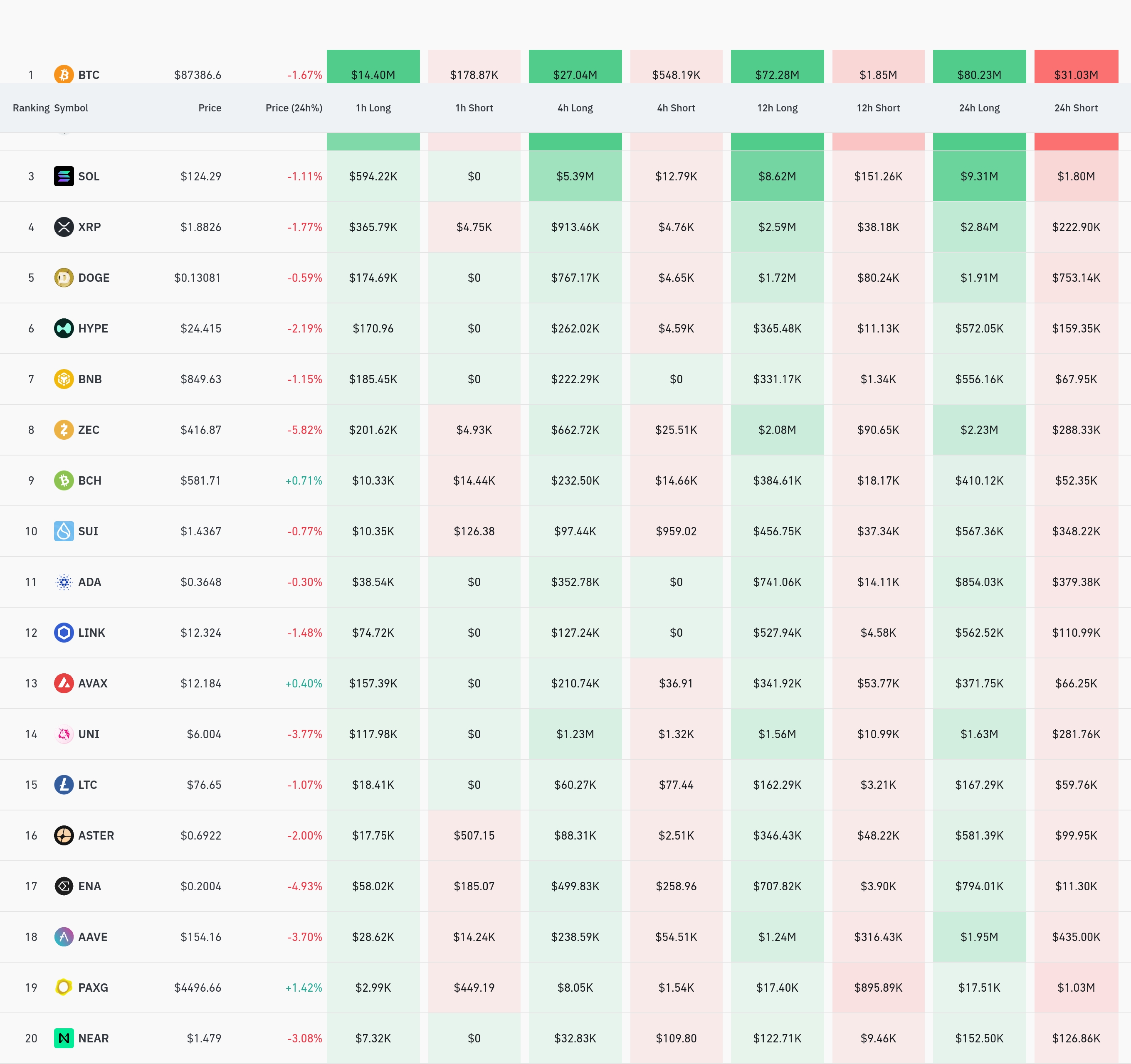Click the Ranking column header

click(31, 108)
